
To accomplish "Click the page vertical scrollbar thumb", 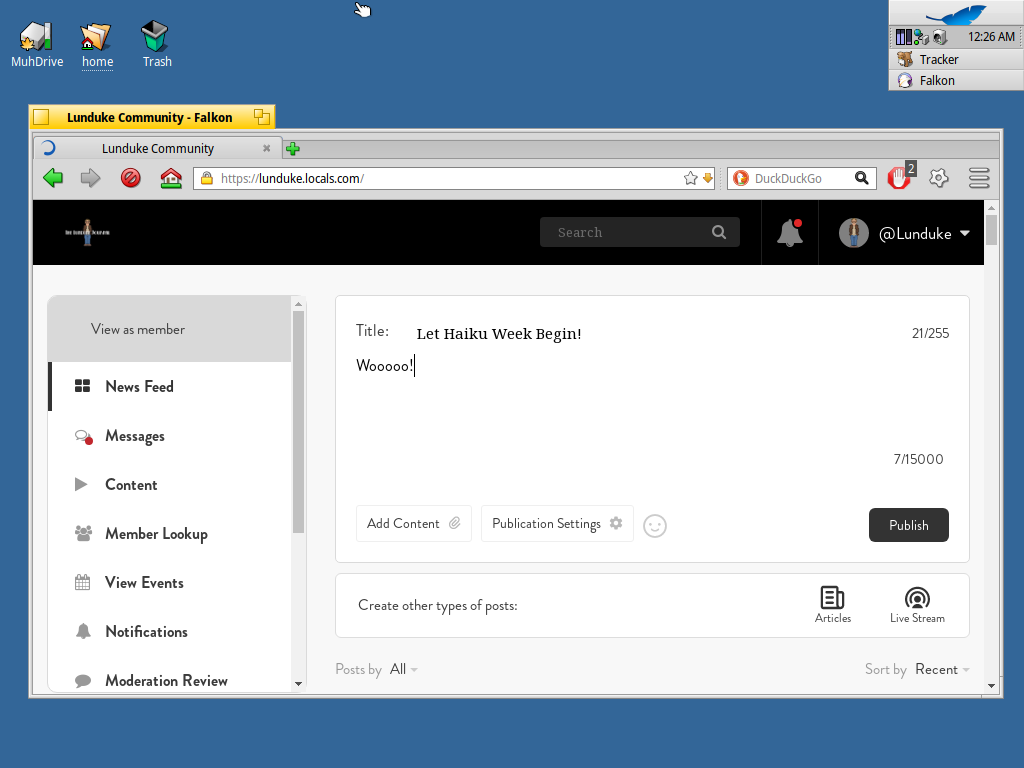I will [x=991, y=231].
